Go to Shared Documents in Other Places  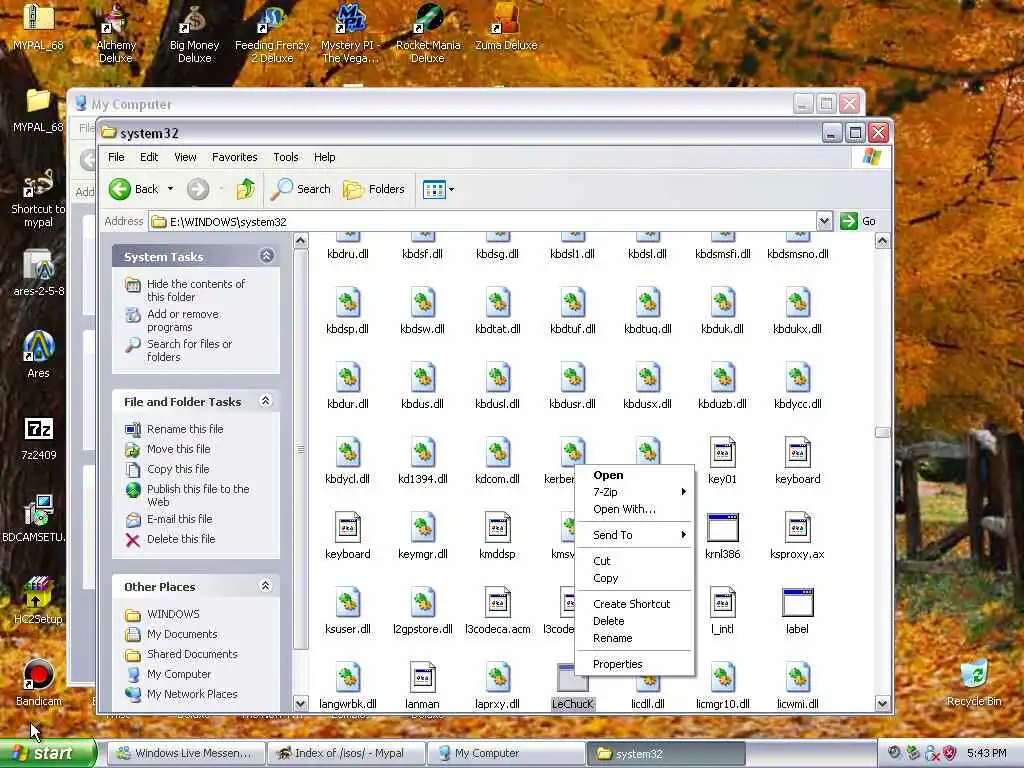coord(192,654)
